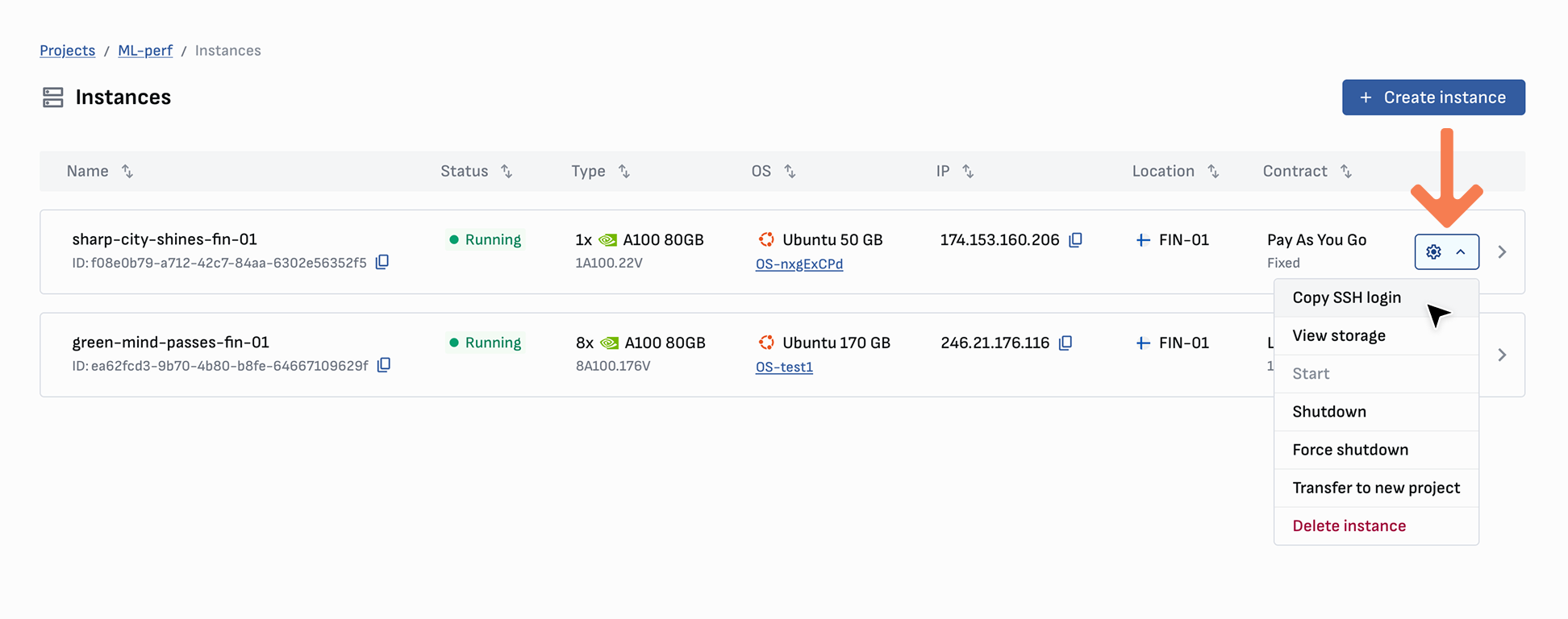Sort instances by Status column
The height and width of the screenshot is (619, 1568).
point(507,171)
